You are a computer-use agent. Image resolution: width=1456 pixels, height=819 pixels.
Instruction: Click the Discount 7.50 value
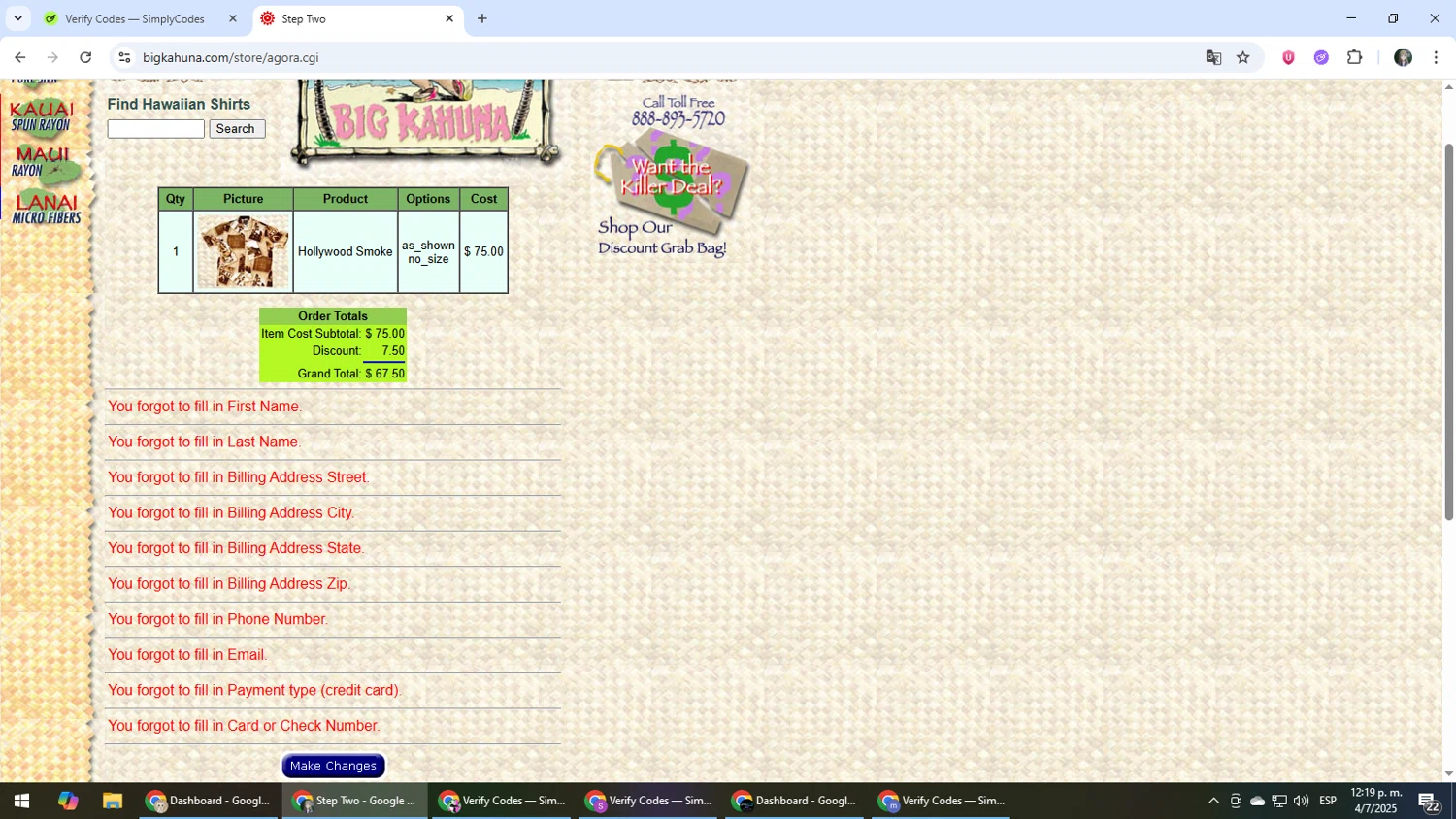[x=393, y=351]
